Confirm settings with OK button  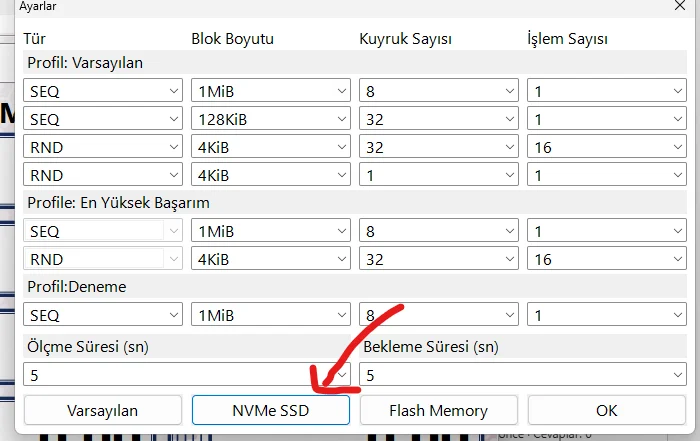pos(606,410)
